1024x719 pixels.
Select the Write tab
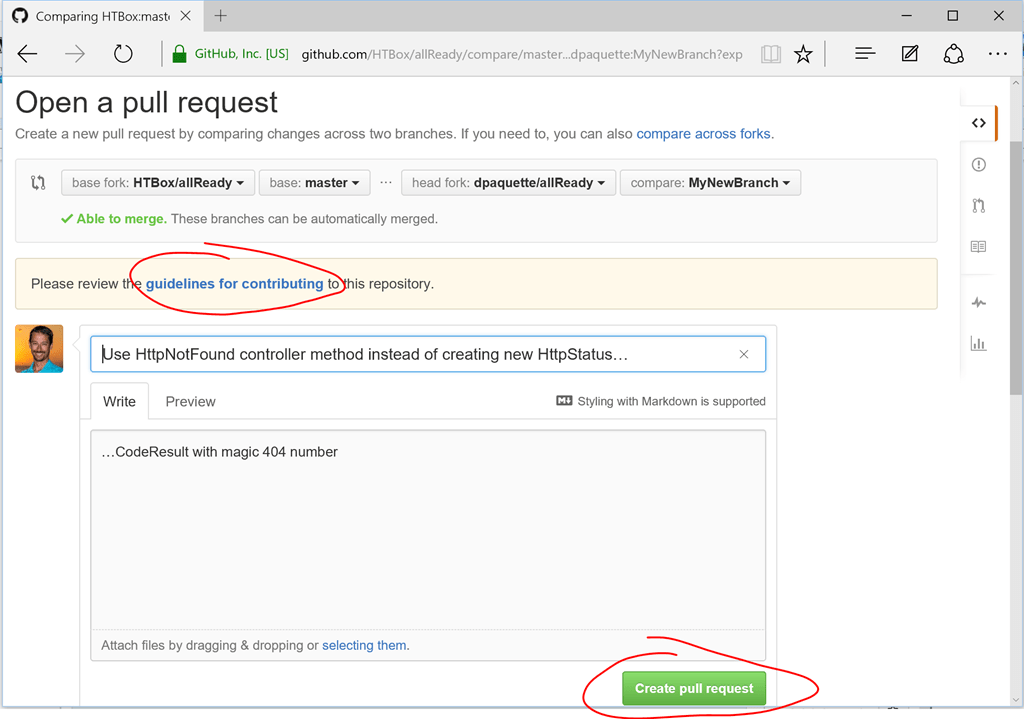(119, 401)
